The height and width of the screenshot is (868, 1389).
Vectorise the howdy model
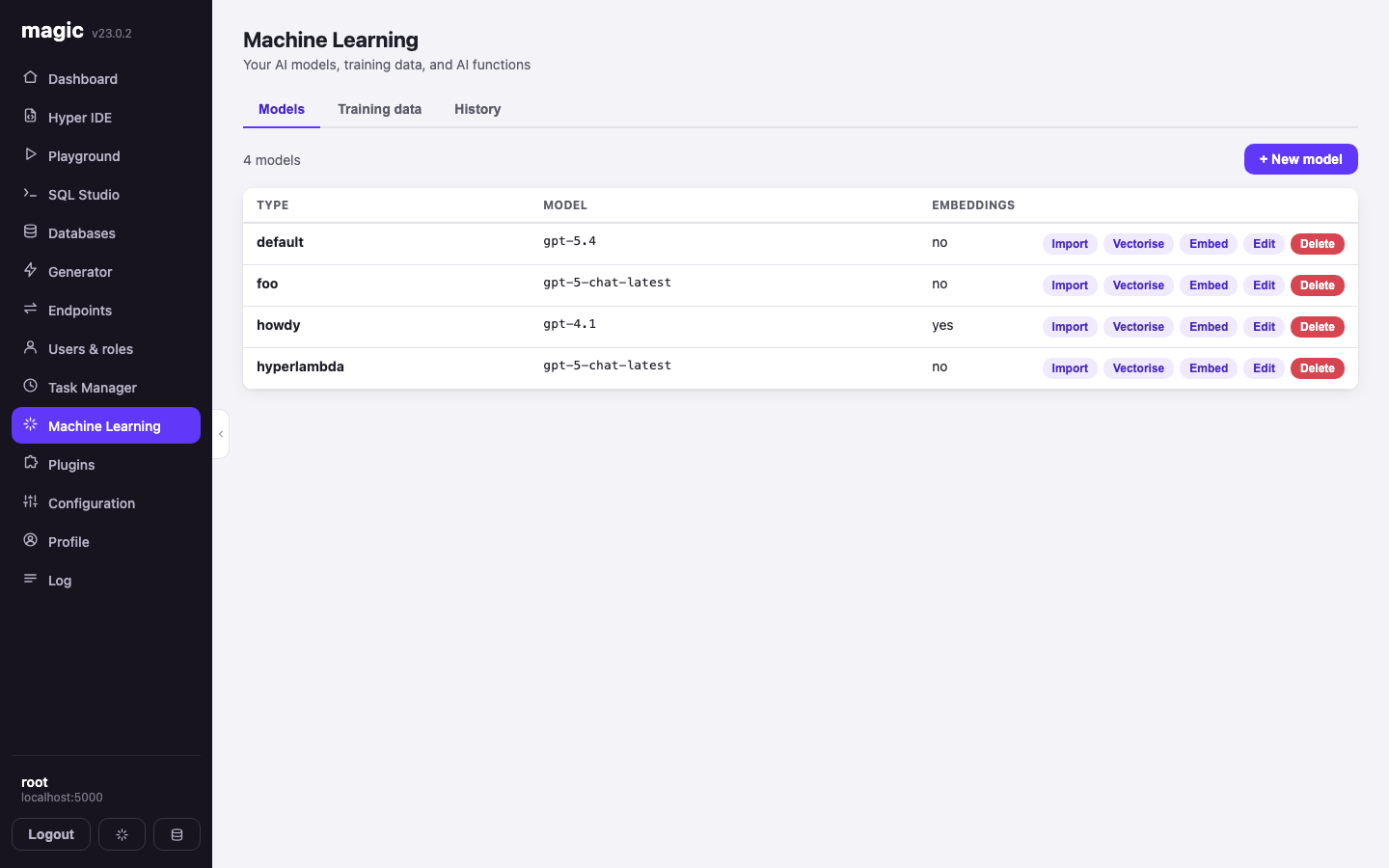tap(1138, 327)
